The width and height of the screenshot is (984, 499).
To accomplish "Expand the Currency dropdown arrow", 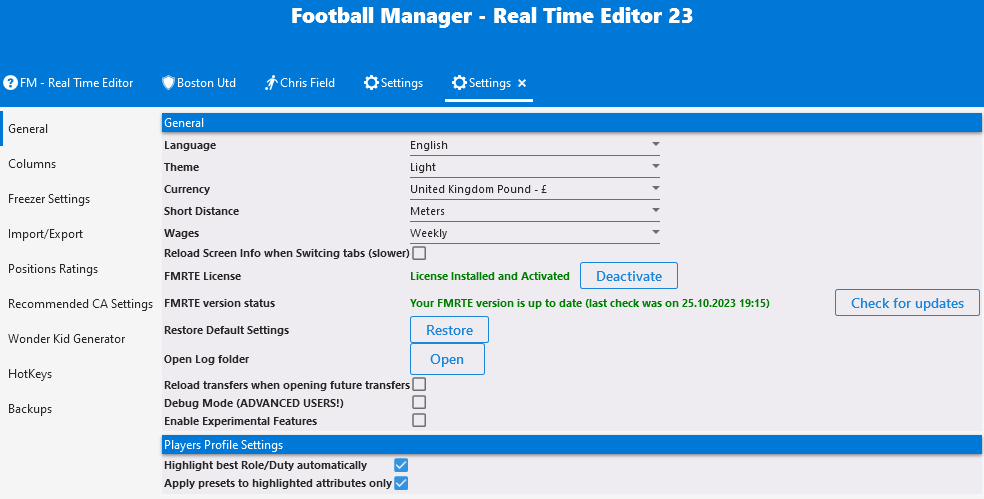I will pos(655,188).
